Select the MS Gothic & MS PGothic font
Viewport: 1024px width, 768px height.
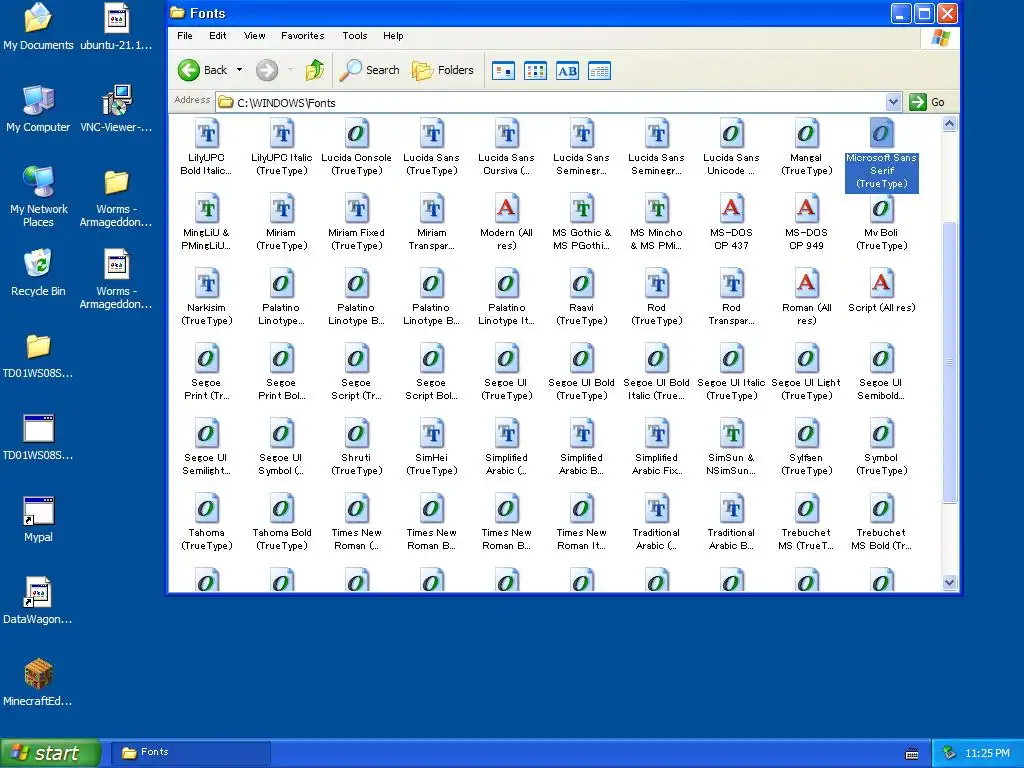(581, 223)
